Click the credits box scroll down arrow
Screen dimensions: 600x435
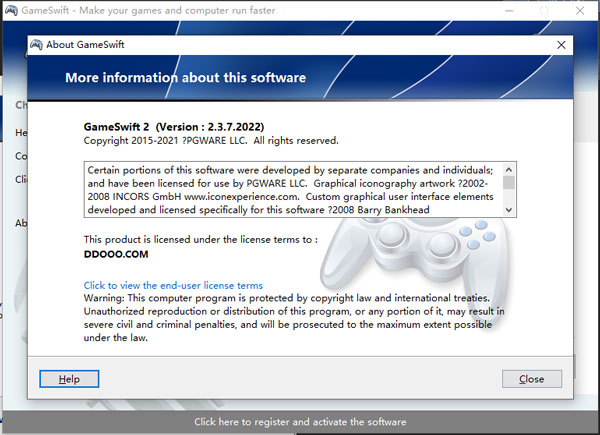(x=509, y=210)
